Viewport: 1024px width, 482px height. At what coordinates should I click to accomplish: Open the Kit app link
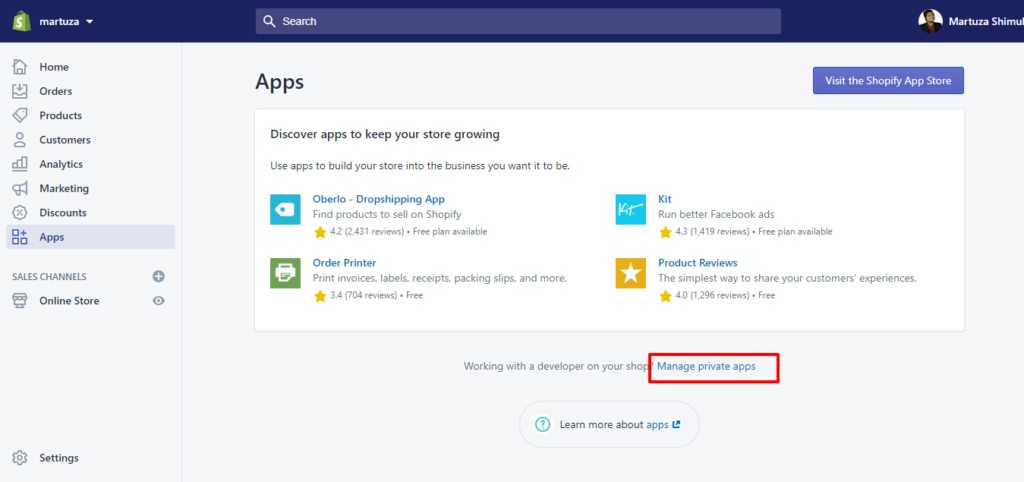pyautogui.click(x=664, y=199)
